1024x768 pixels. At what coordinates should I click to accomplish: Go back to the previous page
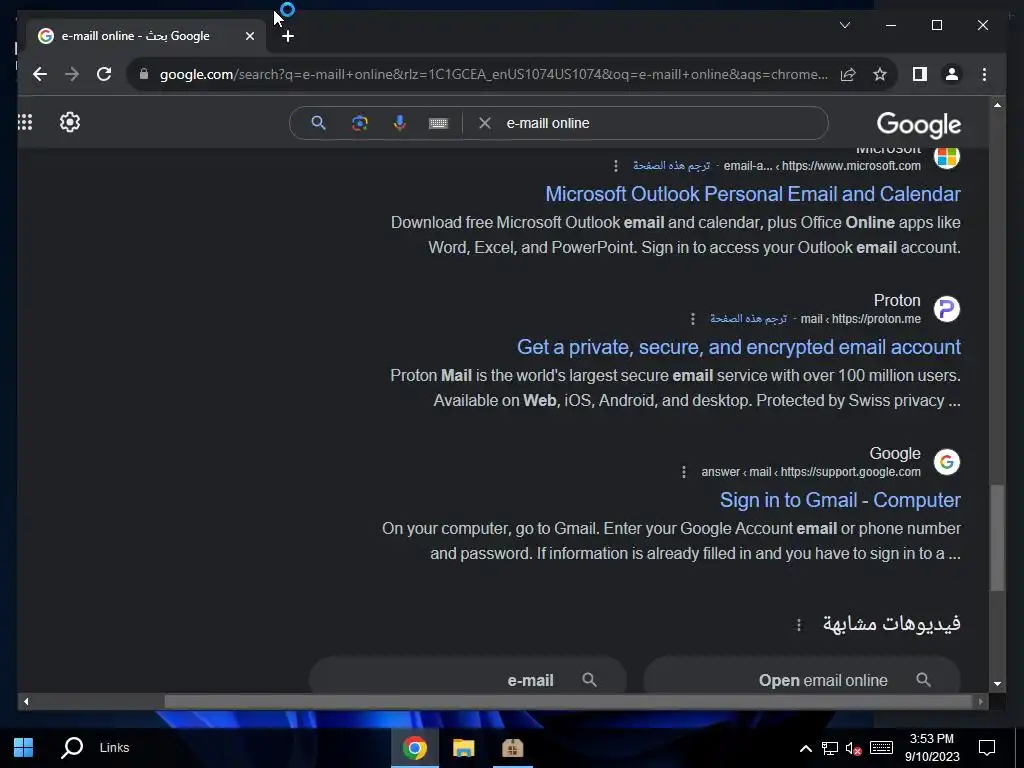tap(40, 74)
